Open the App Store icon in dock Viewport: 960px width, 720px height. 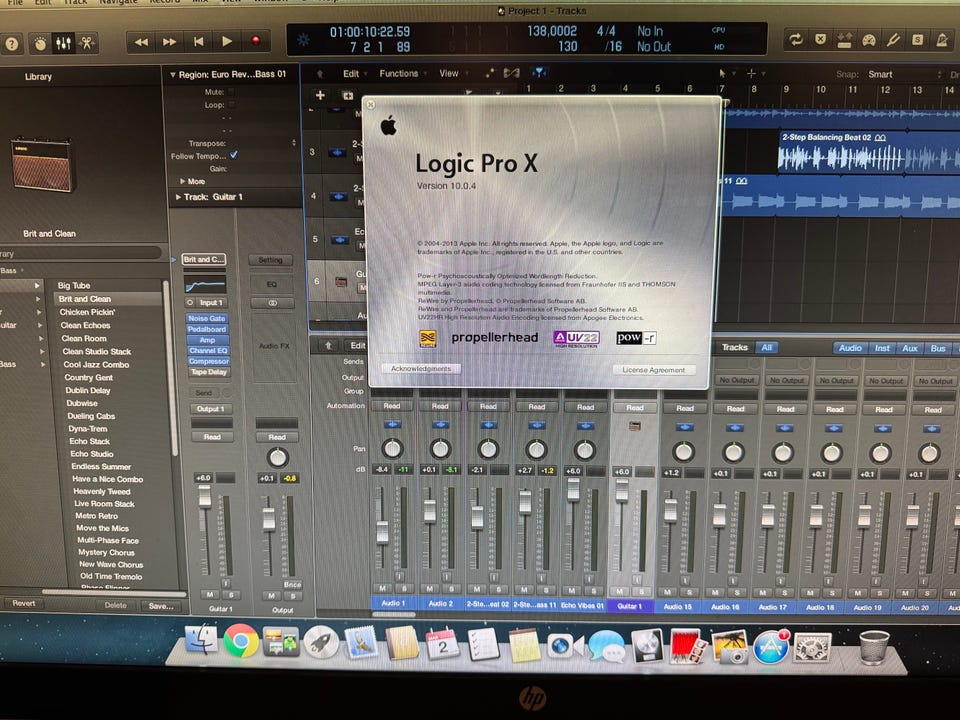click(x=771, y=648)
